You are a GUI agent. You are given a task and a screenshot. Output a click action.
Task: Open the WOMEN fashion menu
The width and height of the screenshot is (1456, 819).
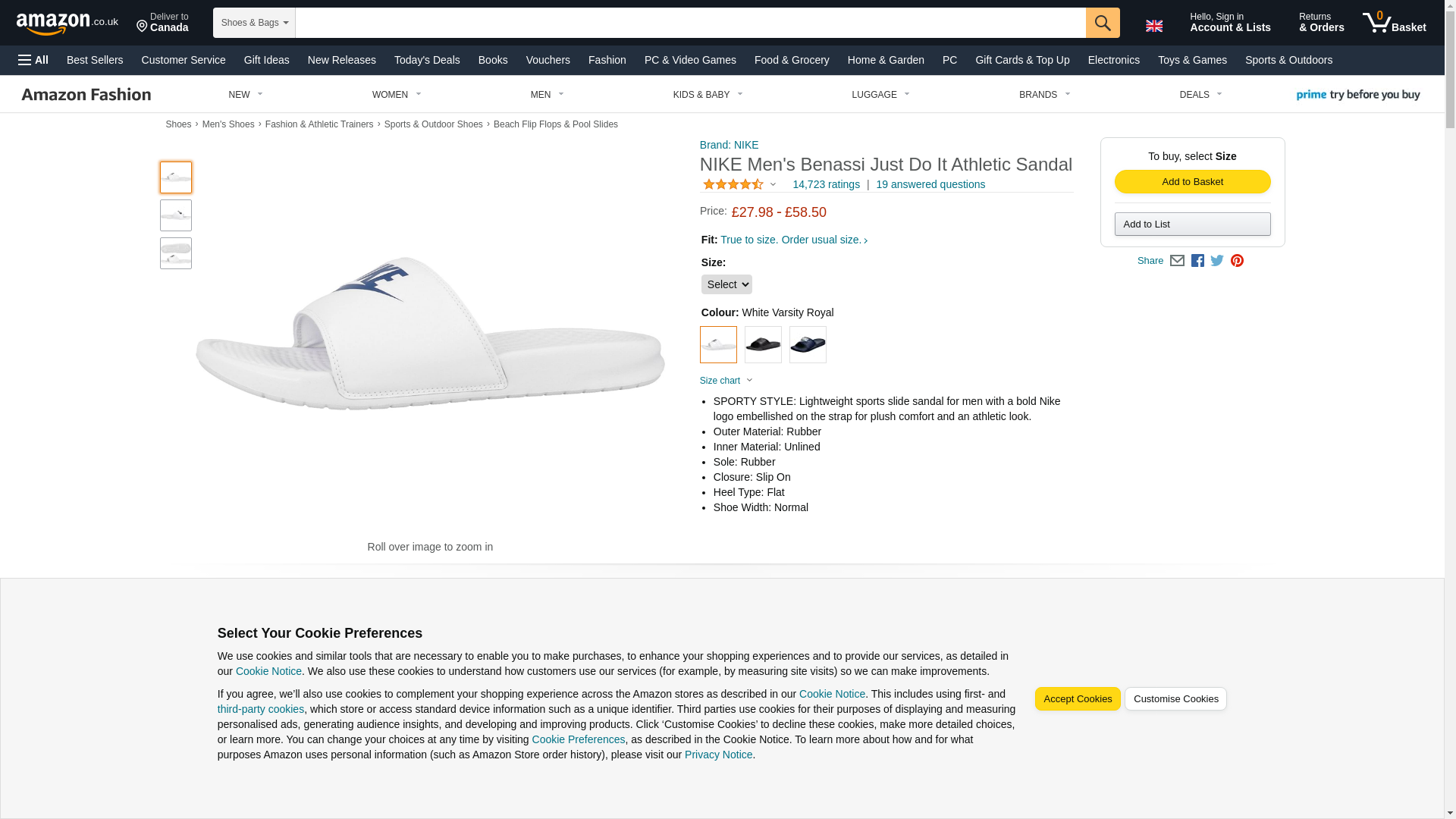tap(396, 95)
